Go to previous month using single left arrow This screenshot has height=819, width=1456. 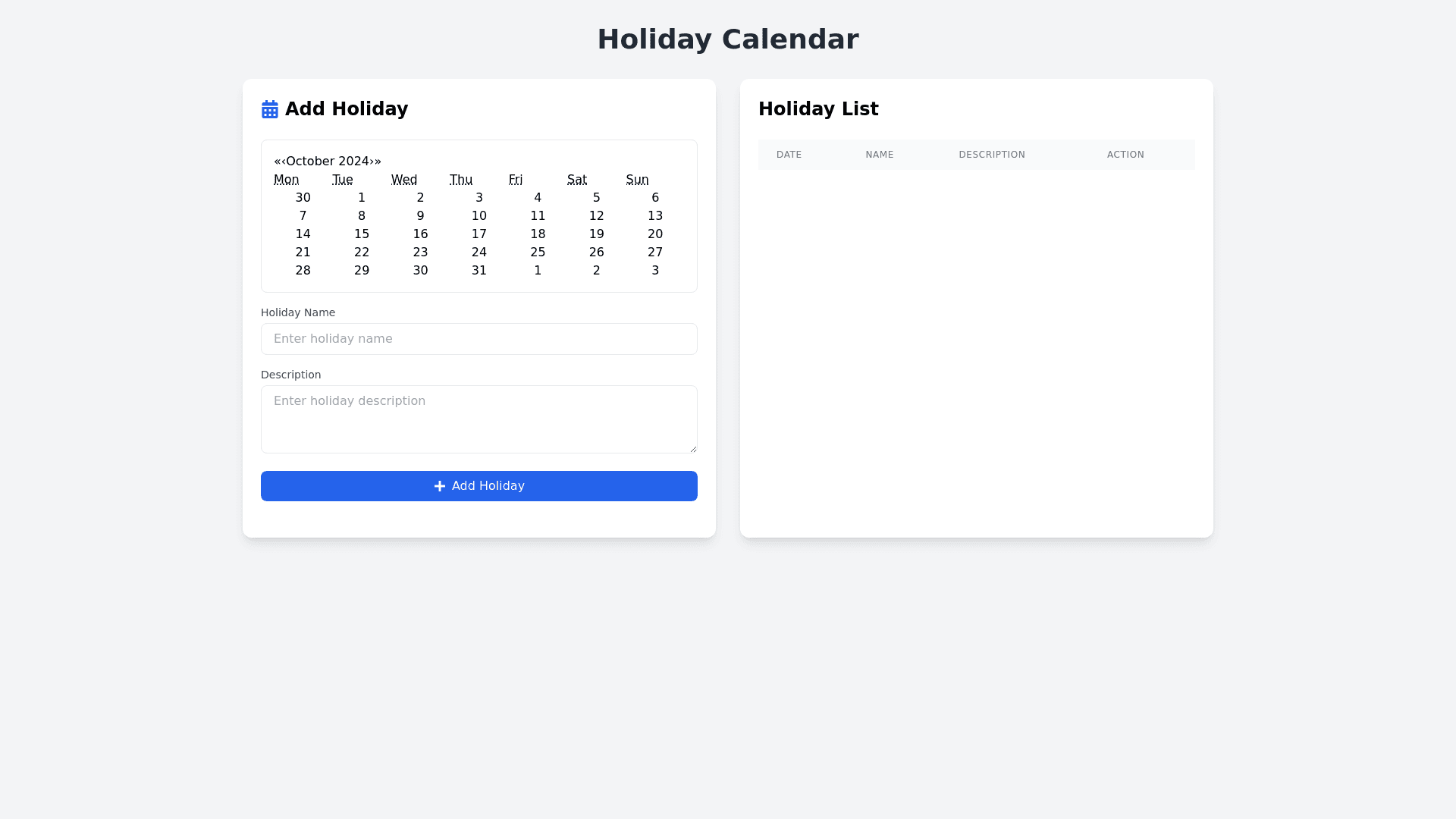tap(284, 162)
